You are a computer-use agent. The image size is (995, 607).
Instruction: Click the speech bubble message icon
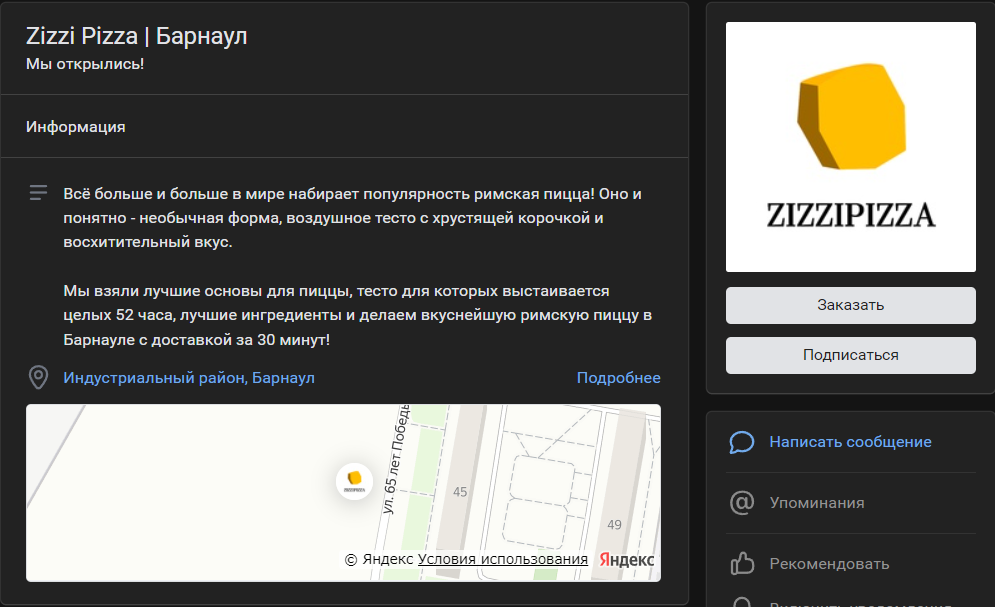coord(742,442)
